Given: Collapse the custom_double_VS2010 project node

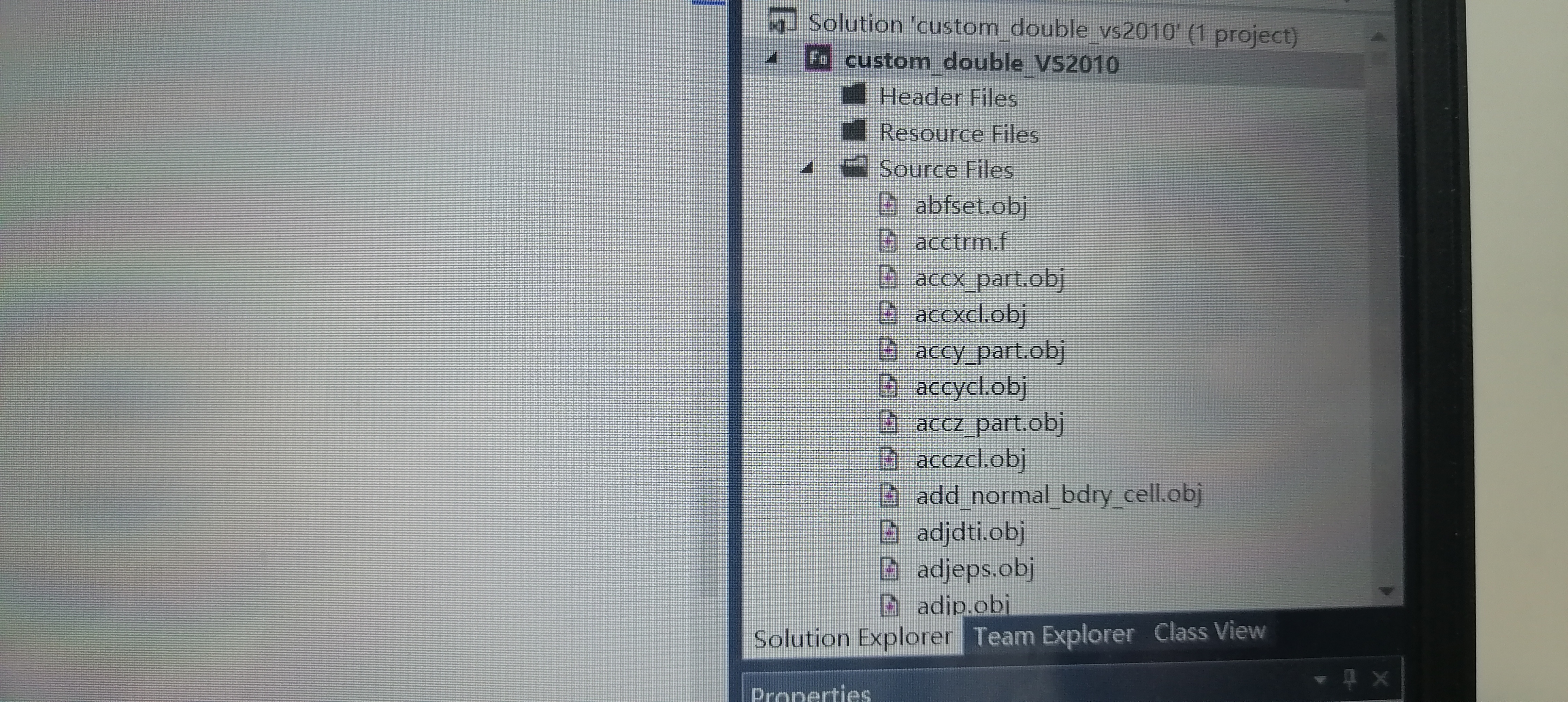Looking at the screenshot, I should [772, 58].
